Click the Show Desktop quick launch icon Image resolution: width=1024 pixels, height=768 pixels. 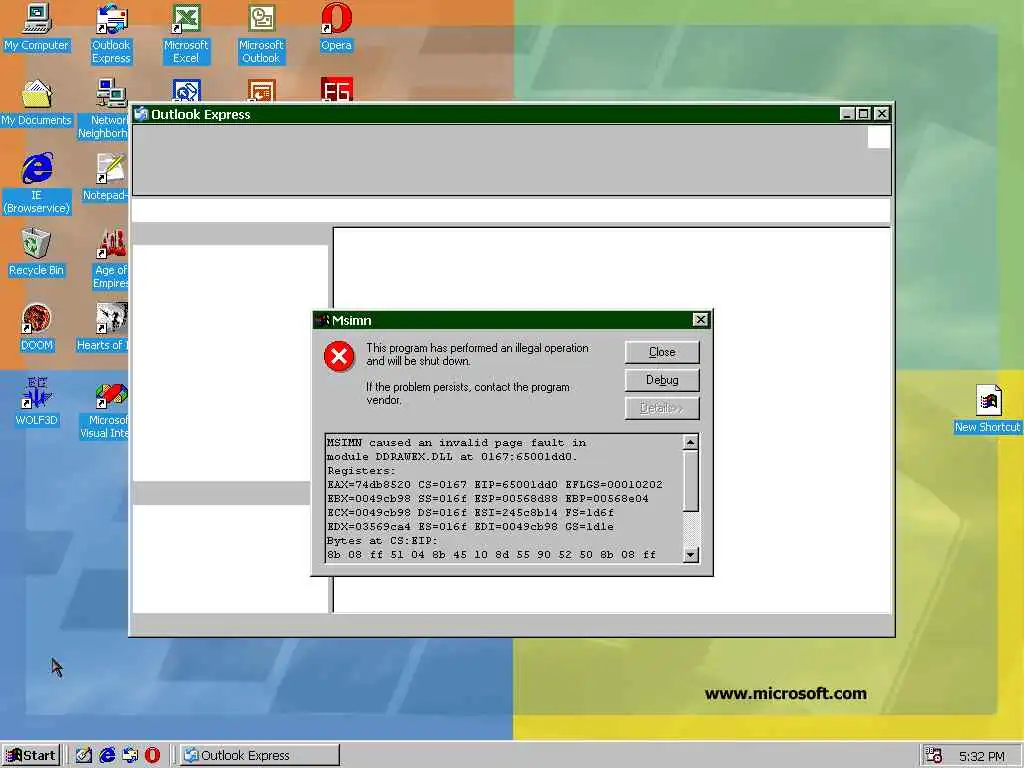coord(84,756)
